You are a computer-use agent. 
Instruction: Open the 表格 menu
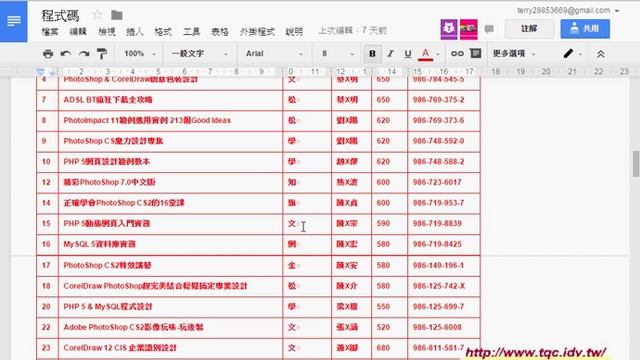coord(220,31)
